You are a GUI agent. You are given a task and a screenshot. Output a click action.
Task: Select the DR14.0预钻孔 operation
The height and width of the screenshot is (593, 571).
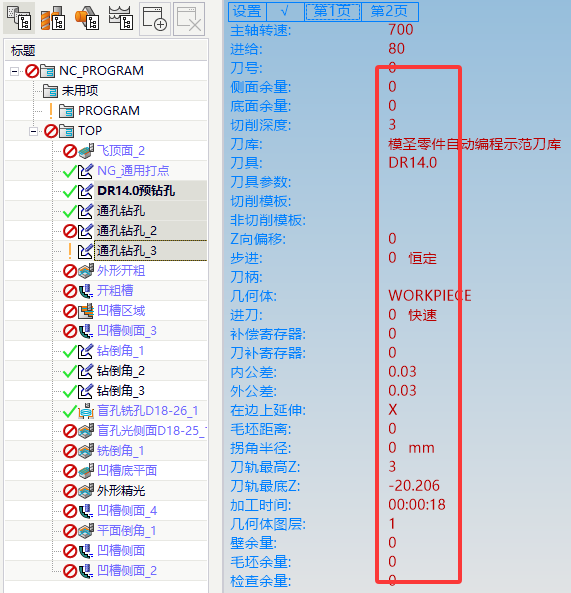136,191
